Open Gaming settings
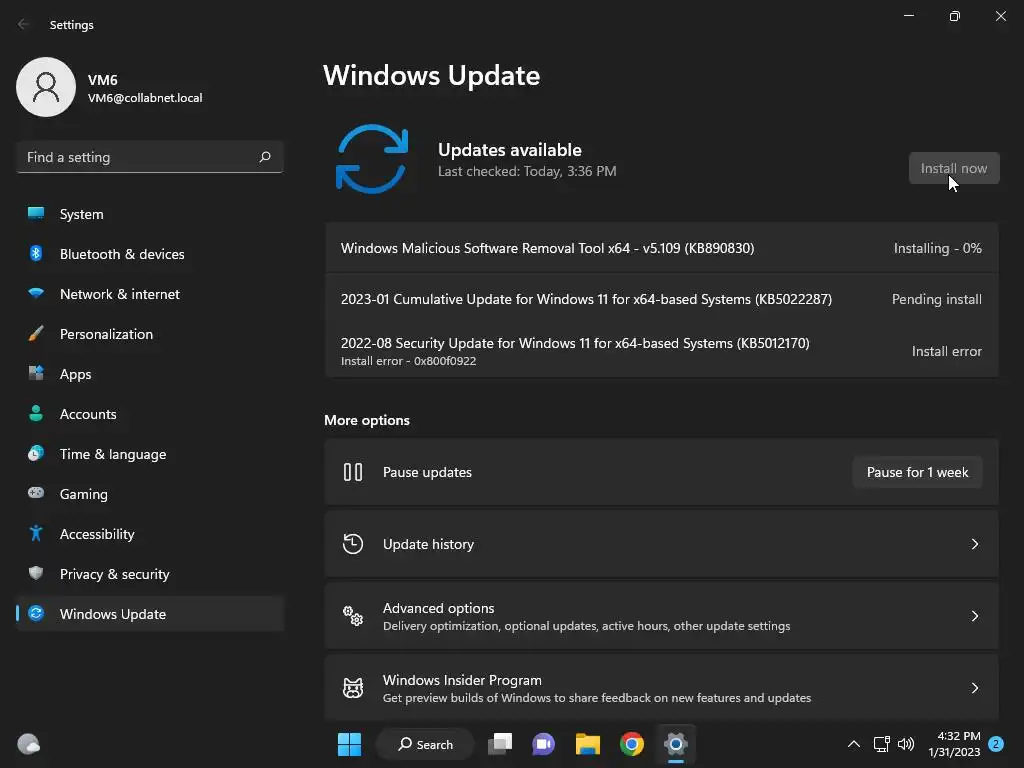Viewport: 1024px width, 768px height. [150, 494]
